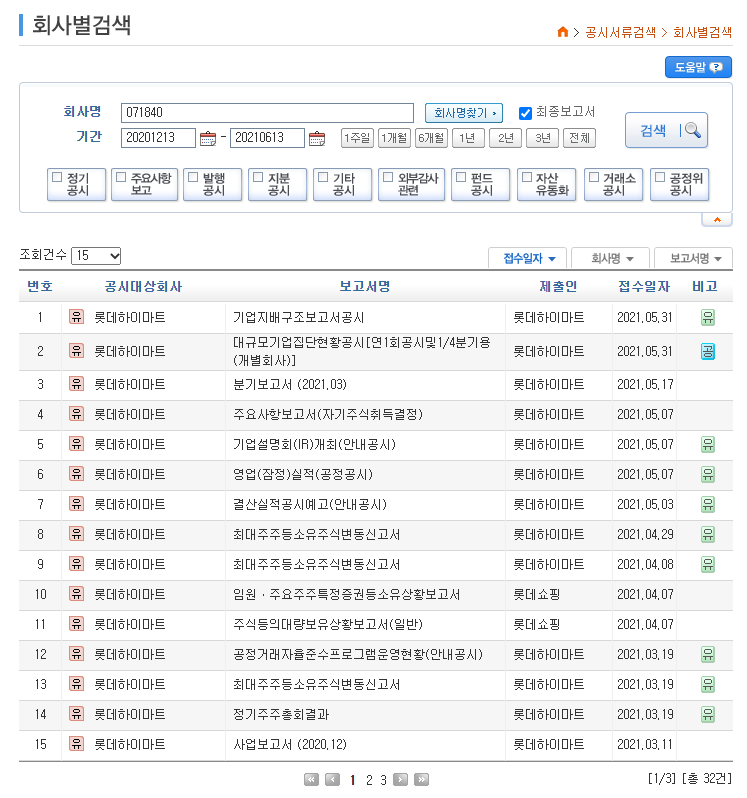This screenshot has height=798, width=747.
Task: Click green 유 remark icon for 기업지배구조보고서공시
Action: (708, 318)
